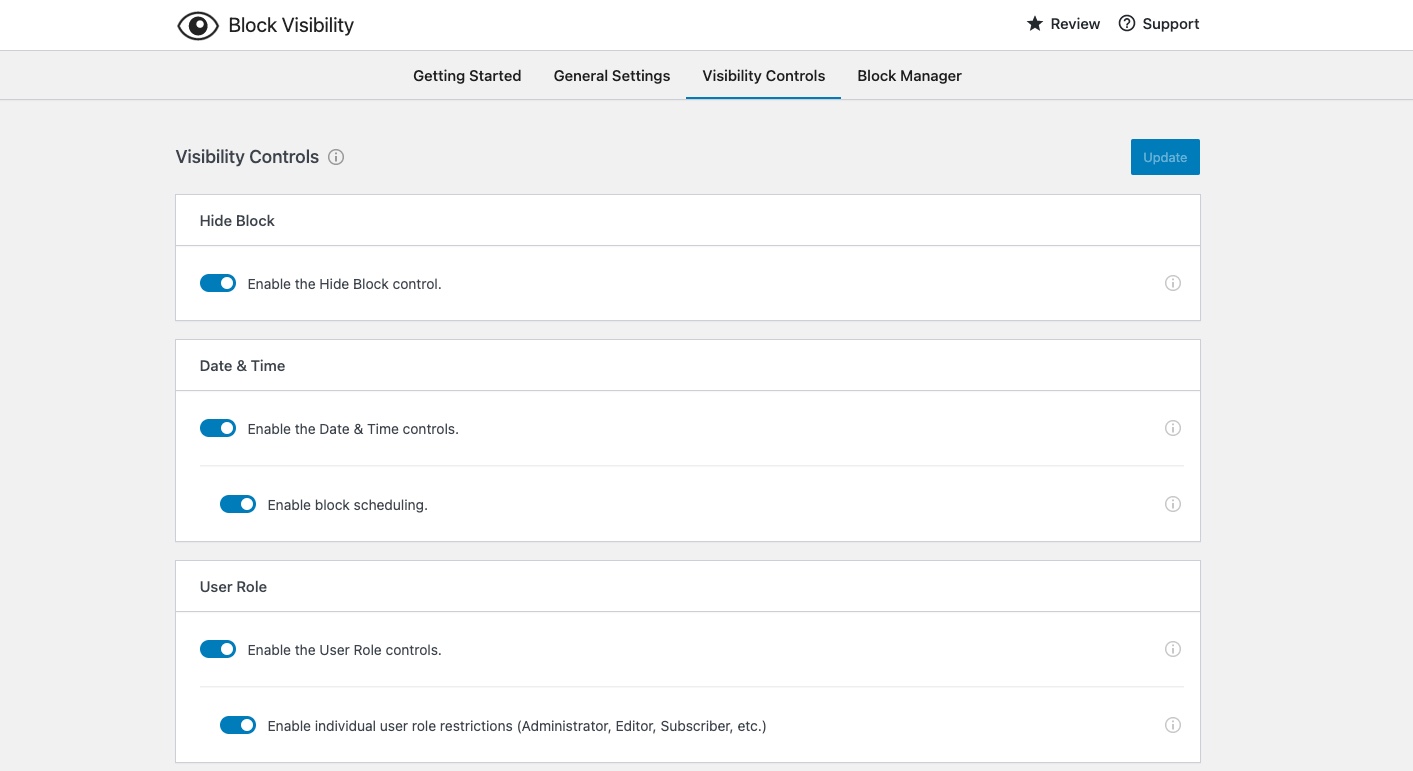Turn off block scheduling toggle
1413x771 pixels.
[238, 504]
